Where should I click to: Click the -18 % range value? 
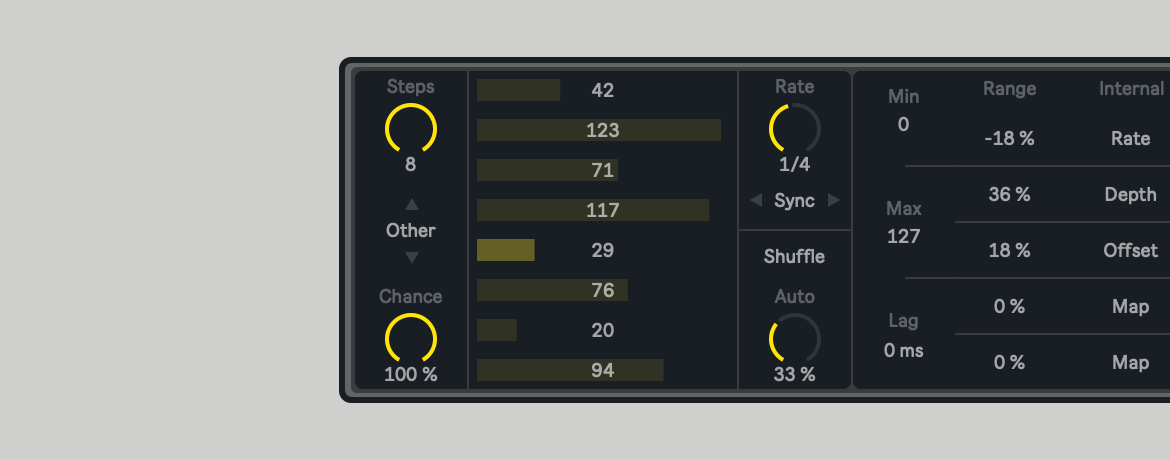coord(1009,139)
